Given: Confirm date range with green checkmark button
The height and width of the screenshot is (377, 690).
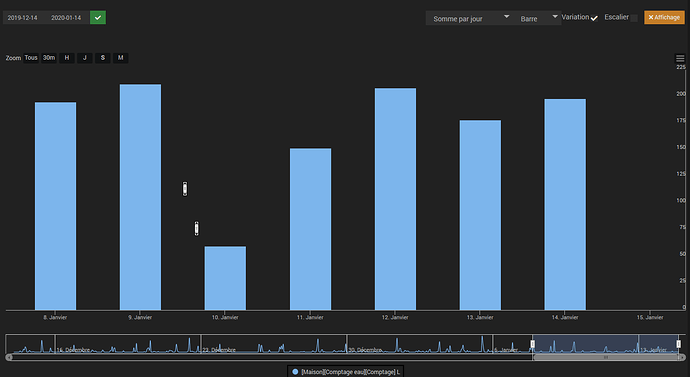Looking at the screenshot, I should point(98,18).
